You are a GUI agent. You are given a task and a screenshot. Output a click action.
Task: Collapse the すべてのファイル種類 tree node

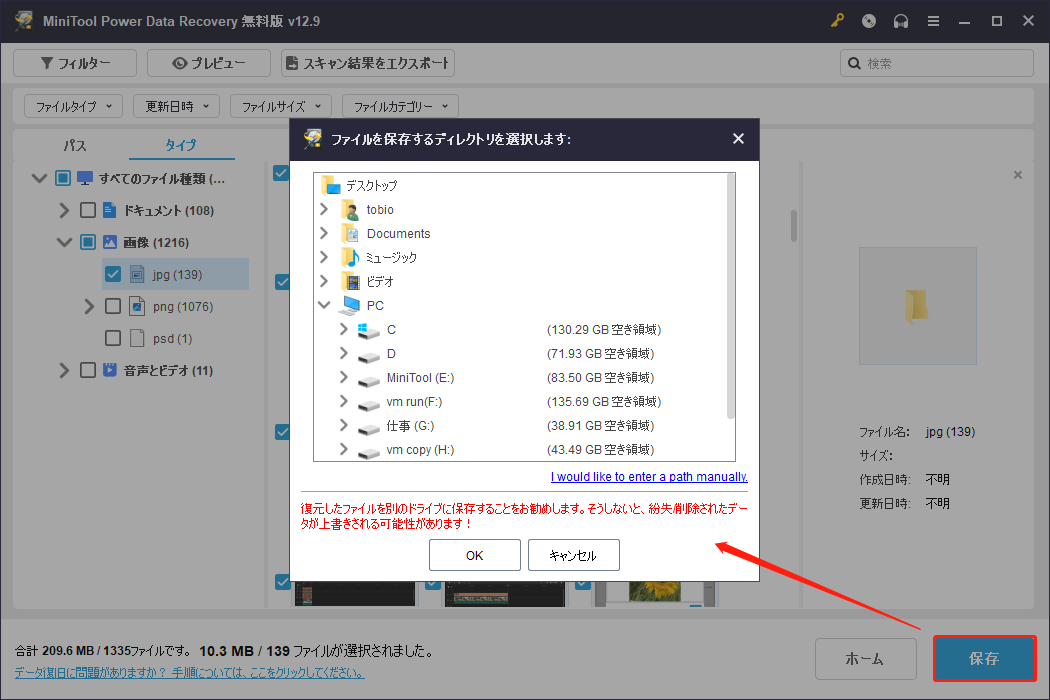(40, 178)
